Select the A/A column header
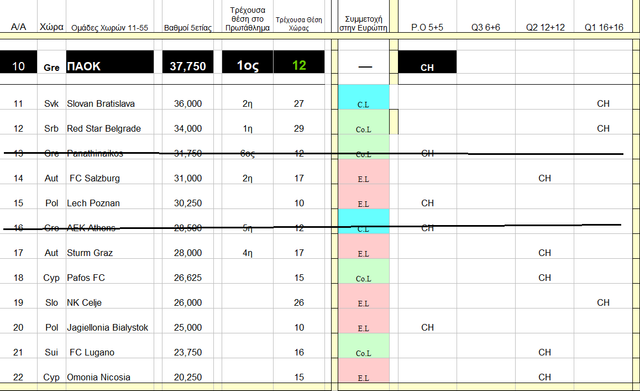This screenshot has width=640, height=391. pos(18,27)
